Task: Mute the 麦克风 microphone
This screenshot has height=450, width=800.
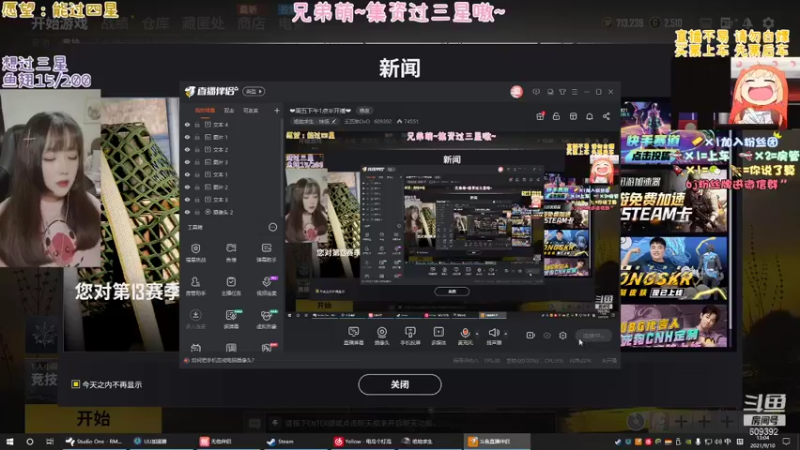Action: pos(465,336)
